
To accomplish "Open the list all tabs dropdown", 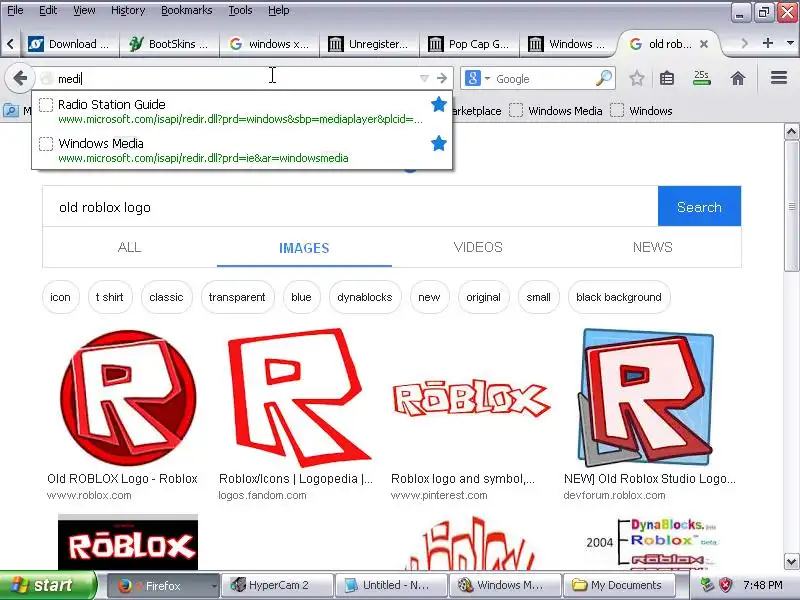I will coord(790,43).
